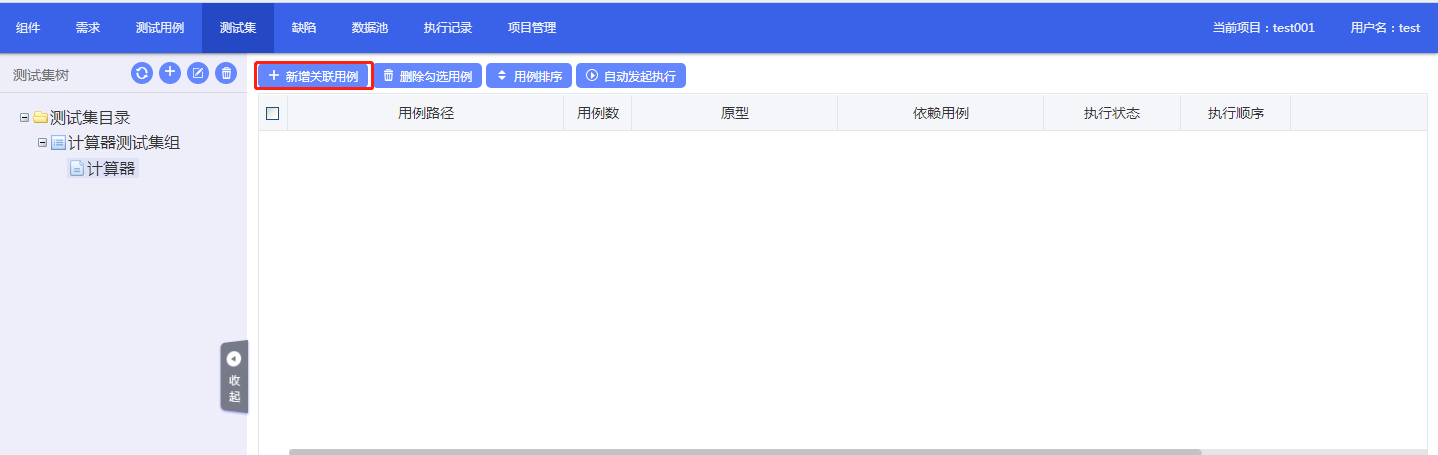Open the 项目管理 tab
The height and width of the screenshot is (455, 1438).
tap(531, 28)
